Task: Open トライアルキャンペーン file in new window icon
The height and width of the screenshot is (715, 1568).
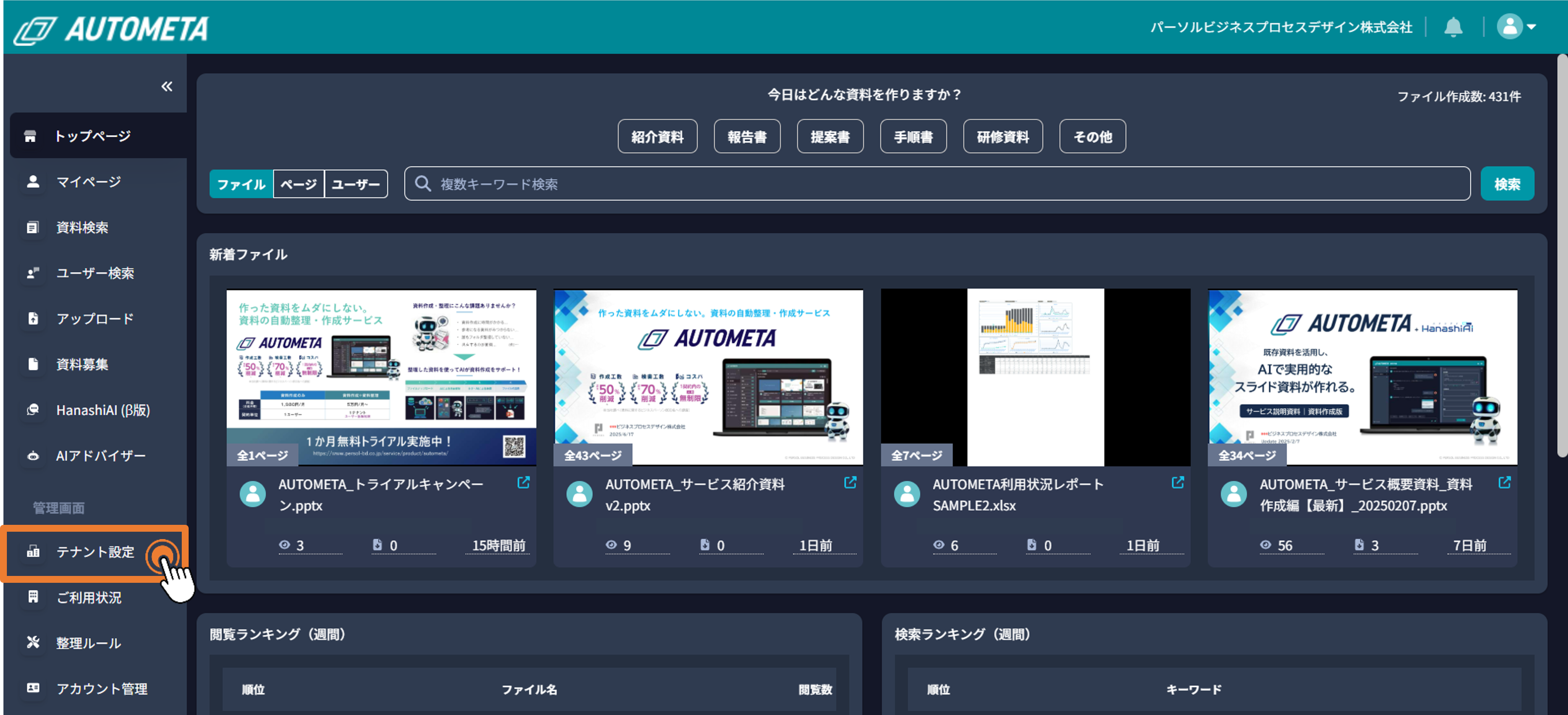Action: [524, 483]
